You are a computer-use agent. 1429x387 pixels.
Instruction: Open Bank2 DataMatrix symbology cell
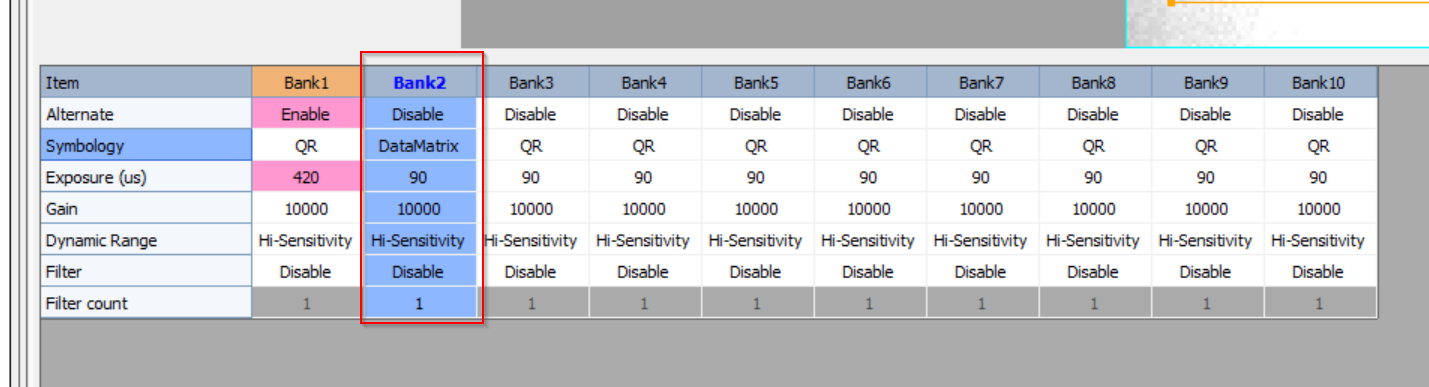click(x=419, y=146)
